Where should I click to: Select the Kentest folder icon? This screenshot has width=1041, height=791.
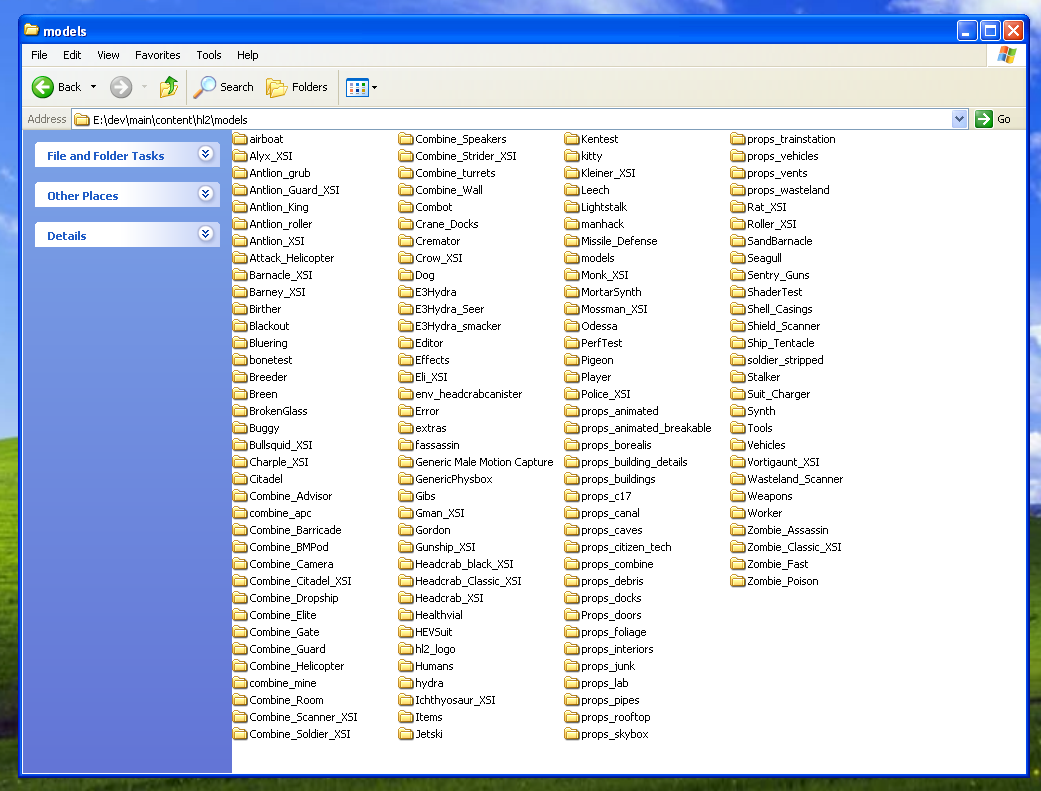point(572,139)
